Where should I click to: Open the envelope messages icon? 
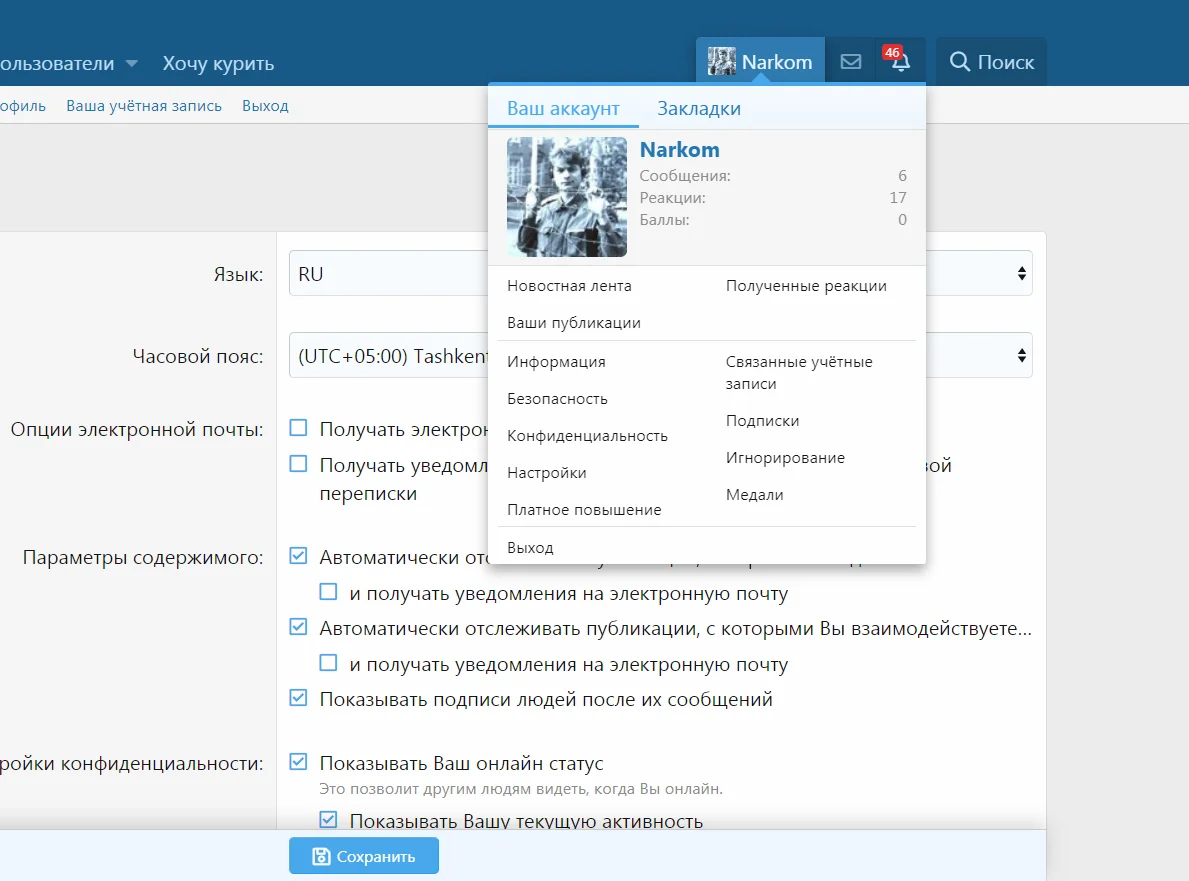(x=850, y=62)
